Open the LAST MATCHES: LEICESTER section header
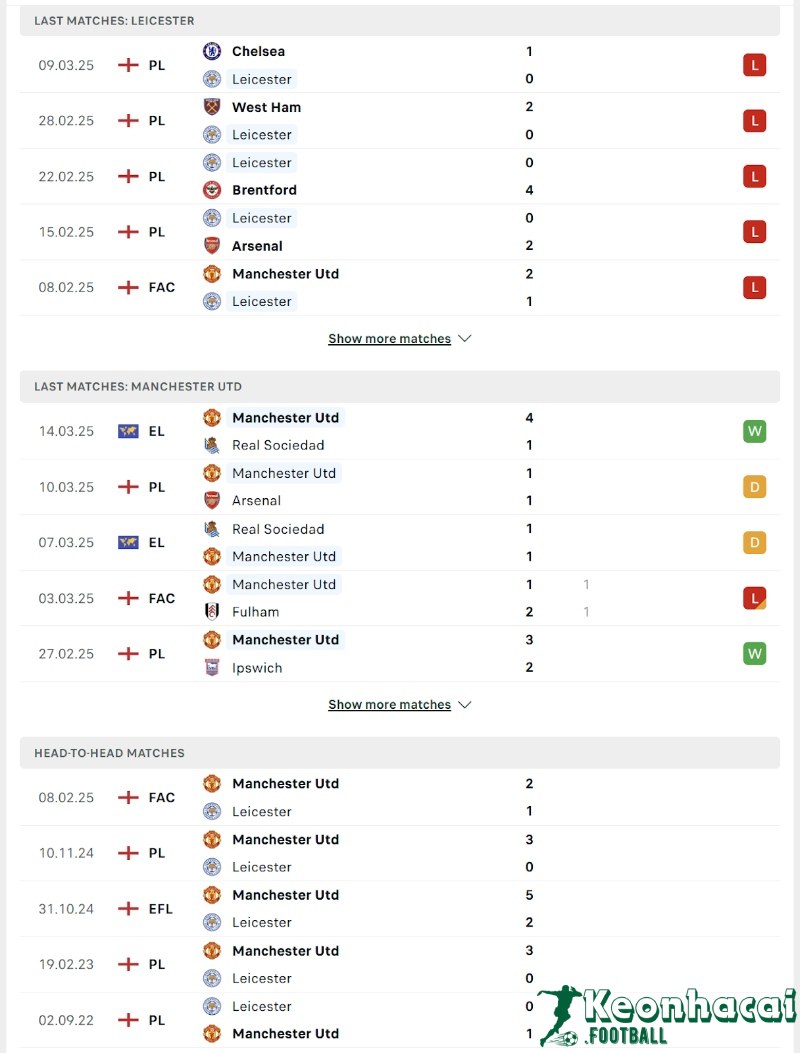The height and width of the screenshot is (1053, 800). point(113,20)
